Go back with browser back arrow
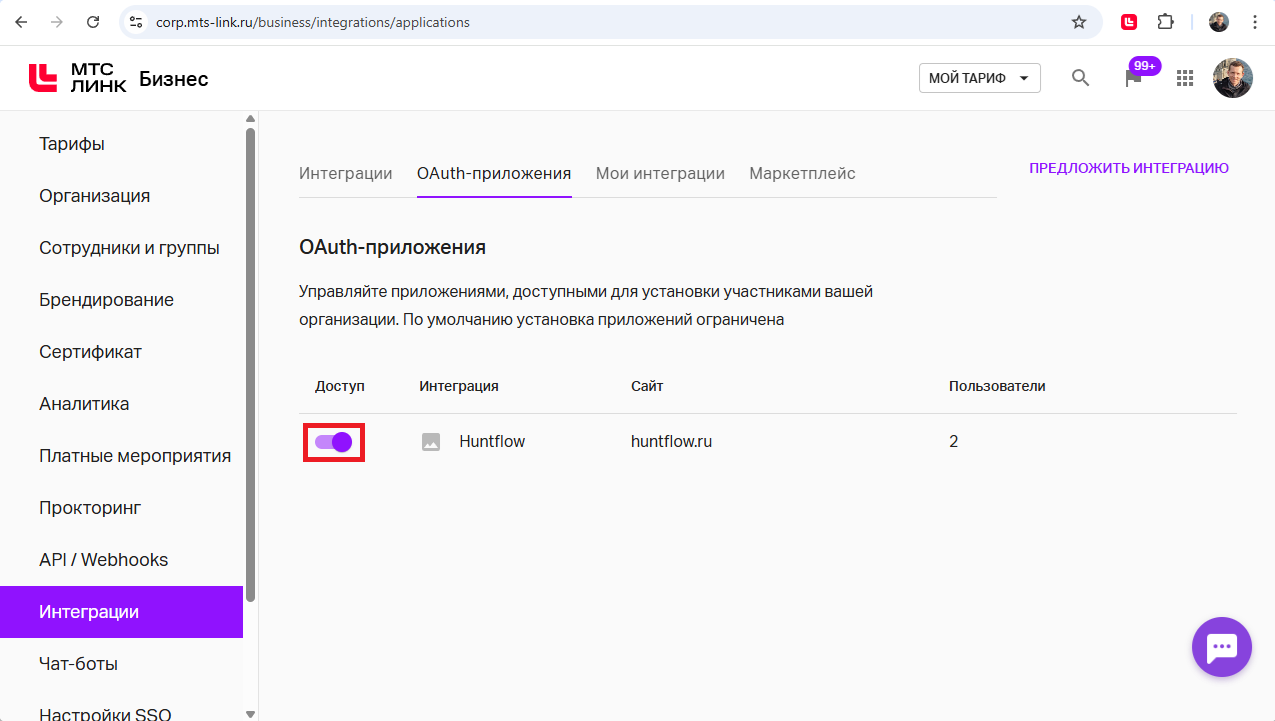This screenshot has width=1275, height=721. pos(21,22)
